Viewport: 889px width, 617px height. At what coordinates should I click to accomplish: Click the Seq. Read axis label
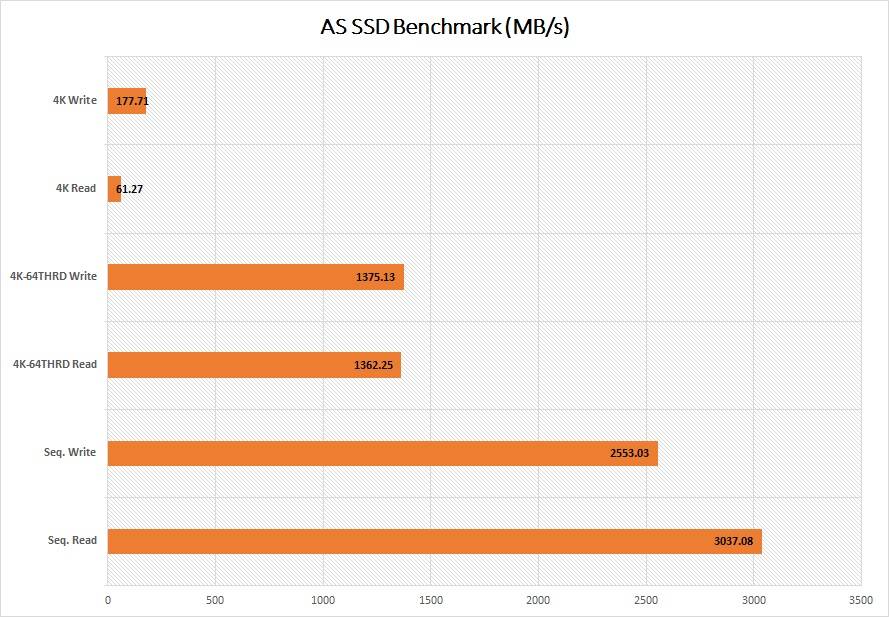[x=73, y=540]
